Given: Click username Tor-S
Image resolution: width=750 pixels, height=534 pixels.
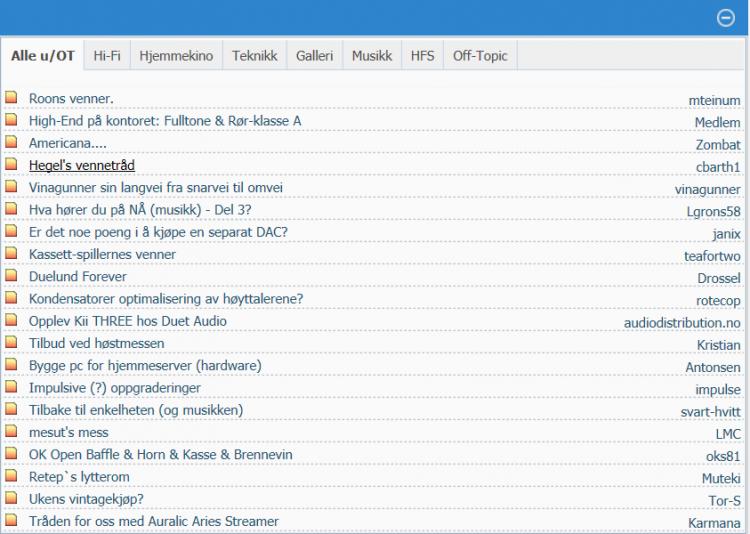Looking at the screenshot, I should pyautogui.click(x=724, y=501).
